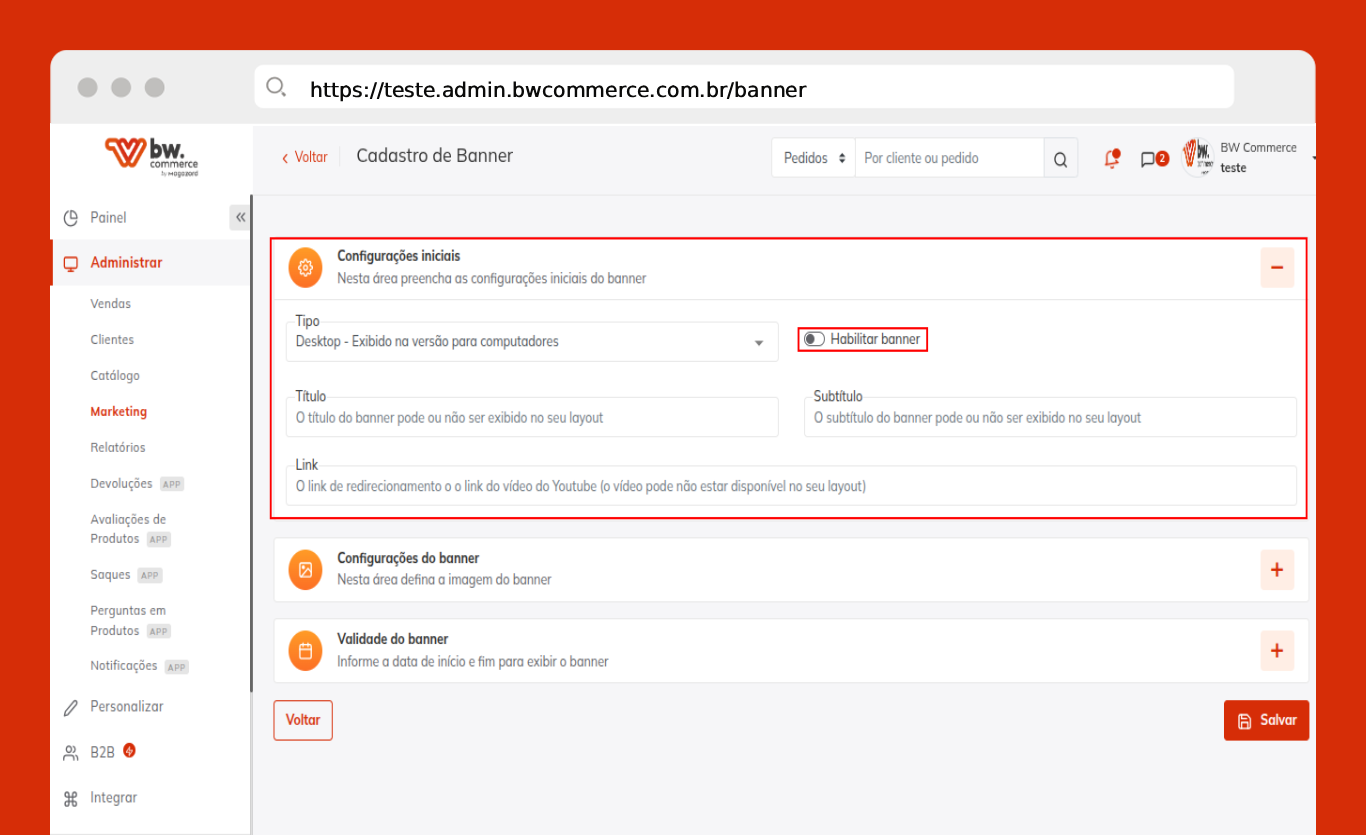Image resolution: width=1366 pixels, height=835 pixels.
Task: Collapse the Configurações iniciais section
Action: (x=1276, y=268)
